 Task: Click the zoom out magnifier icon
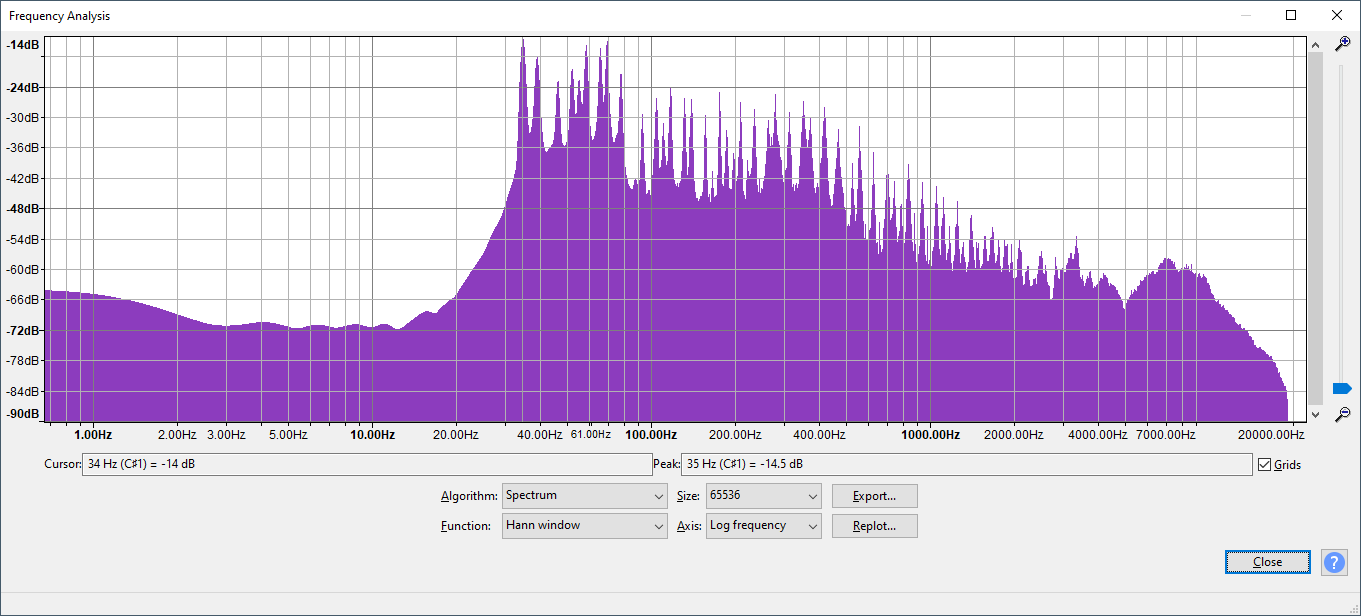(x=1343, y=413)
